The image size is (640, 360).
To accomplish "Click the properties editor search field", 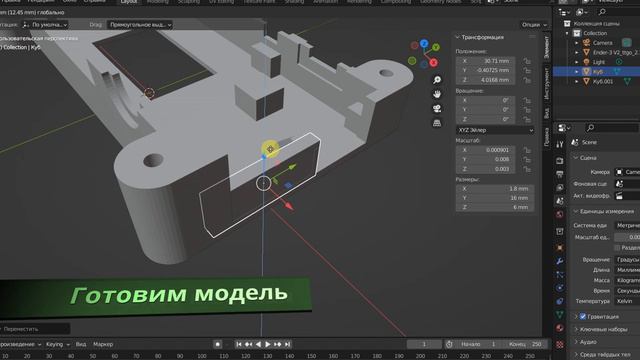I will tap(611, 128).
